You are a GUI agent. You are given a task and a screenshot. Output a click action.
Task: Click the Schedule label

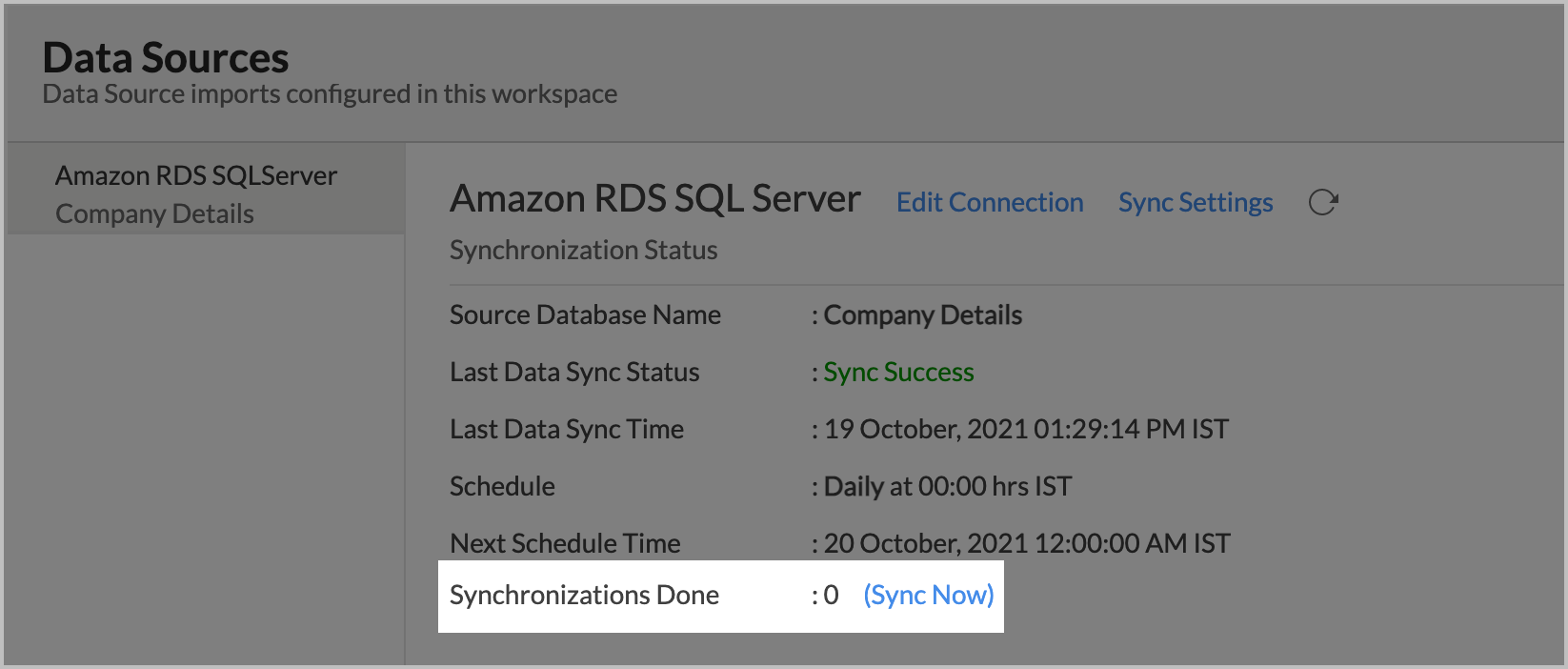click(502, 486)
